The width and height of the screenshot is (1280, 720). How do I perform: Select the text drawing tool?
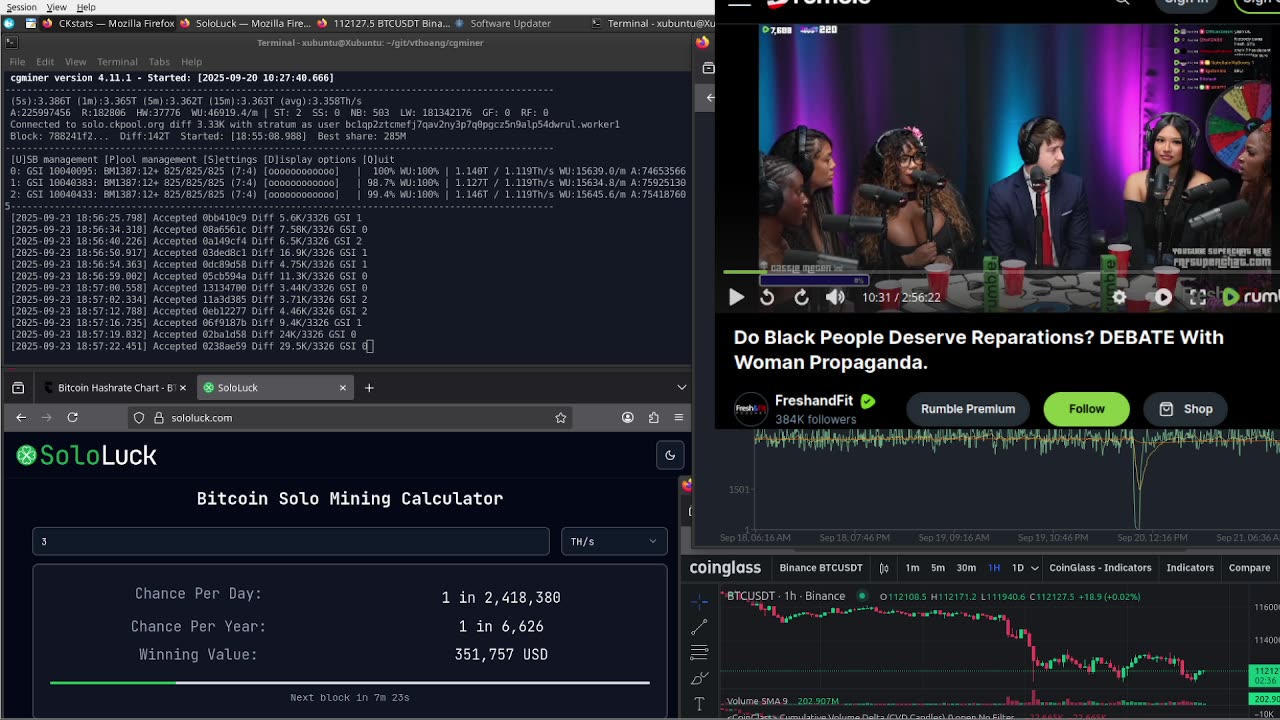699,704
